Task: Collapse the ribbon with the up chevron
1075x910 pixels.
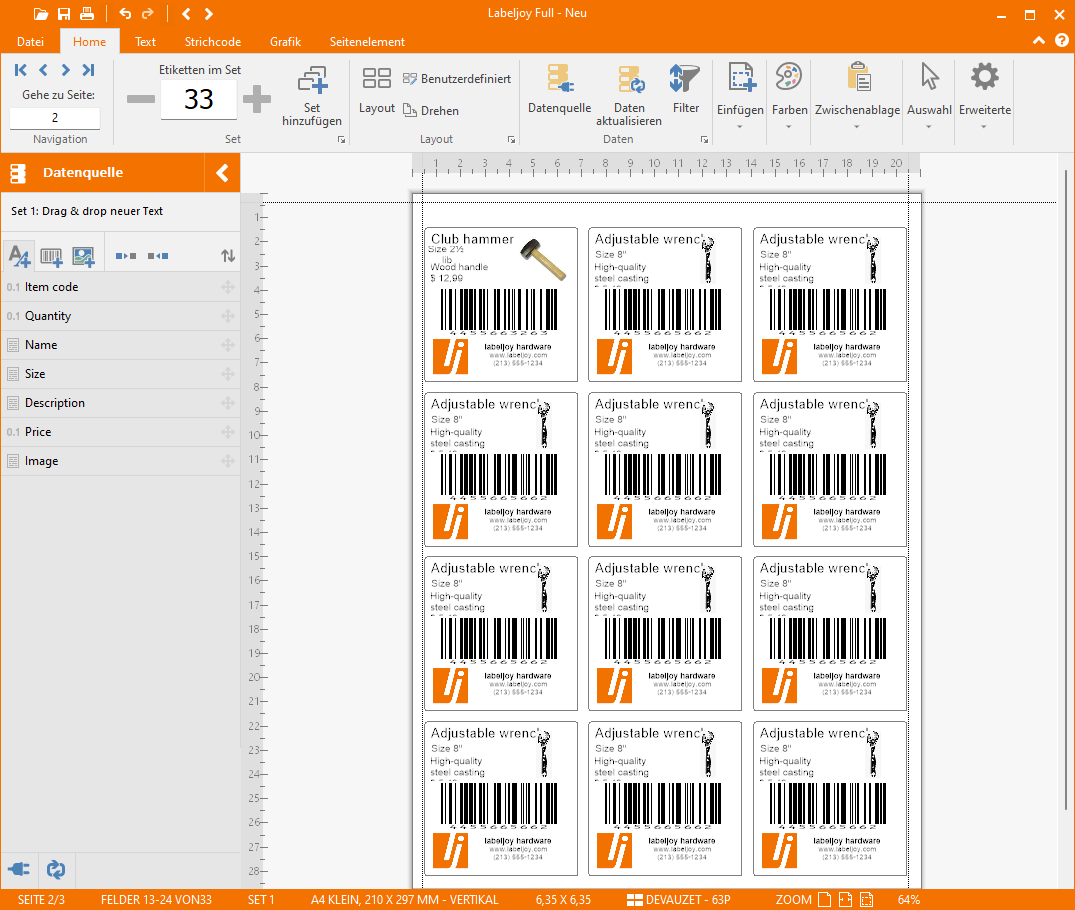Action: pos(1039,41)
